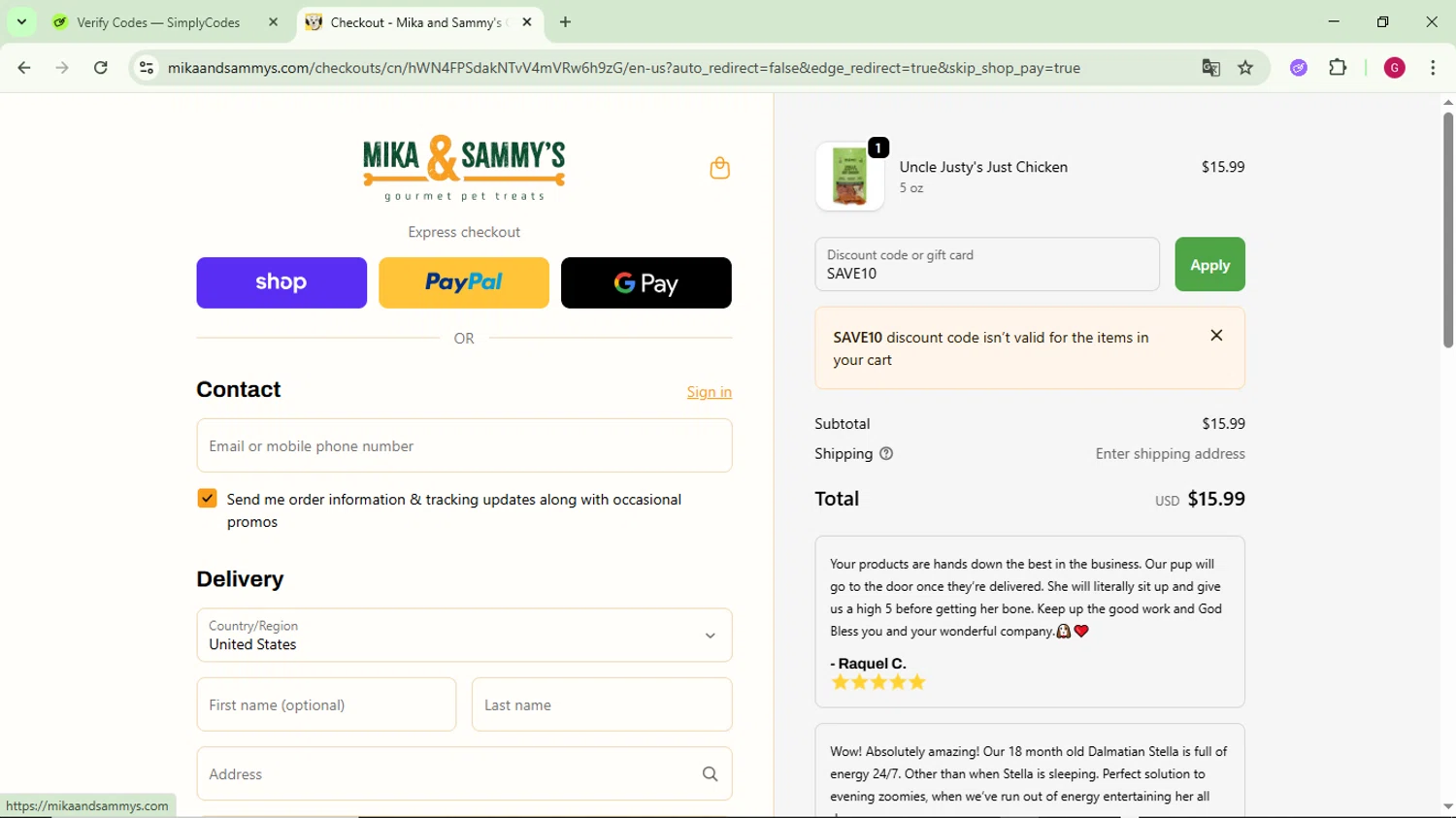Click the browser forward arrow

62,68
